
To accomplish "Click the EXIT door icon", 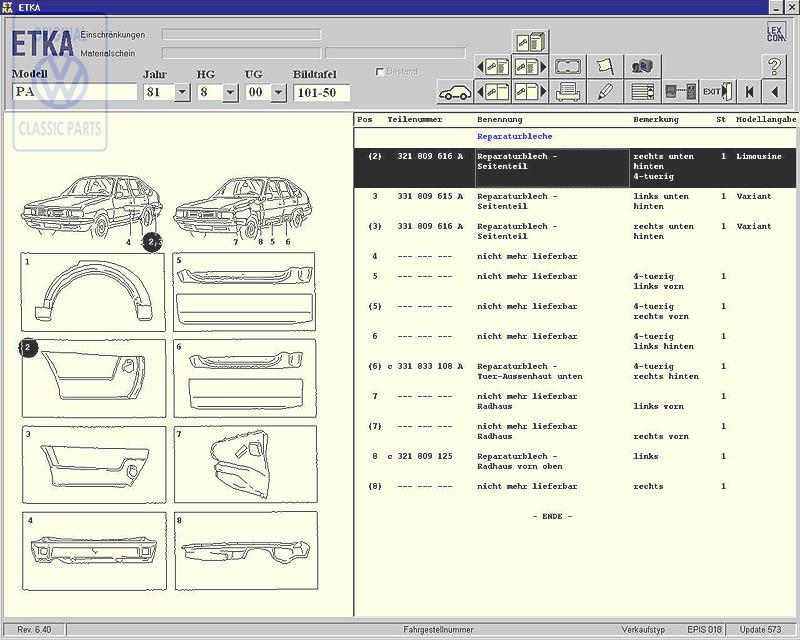I will coord(717,92).
